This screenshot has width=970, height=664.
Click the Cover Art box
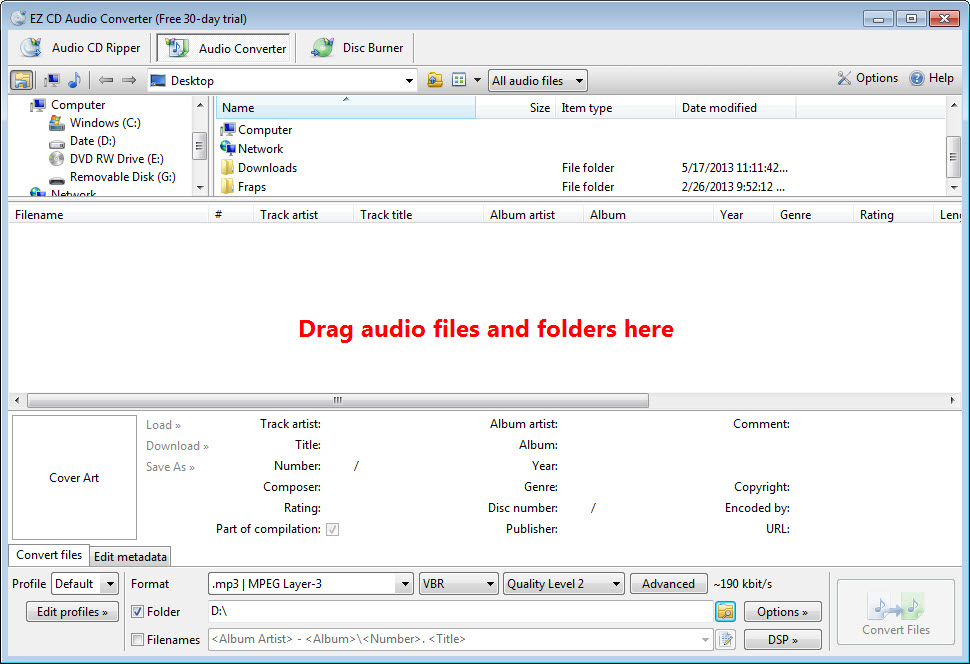pyautogui.click(x=74, y=477)
